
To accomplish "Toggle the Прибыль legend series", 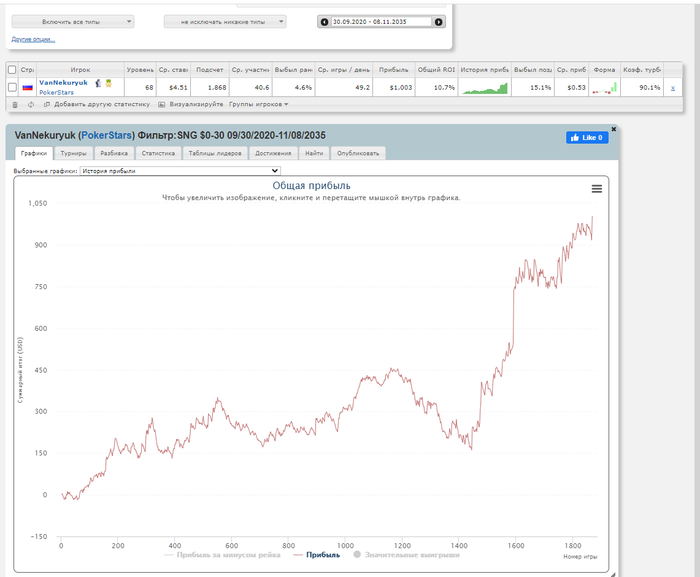I will point(317,555).
